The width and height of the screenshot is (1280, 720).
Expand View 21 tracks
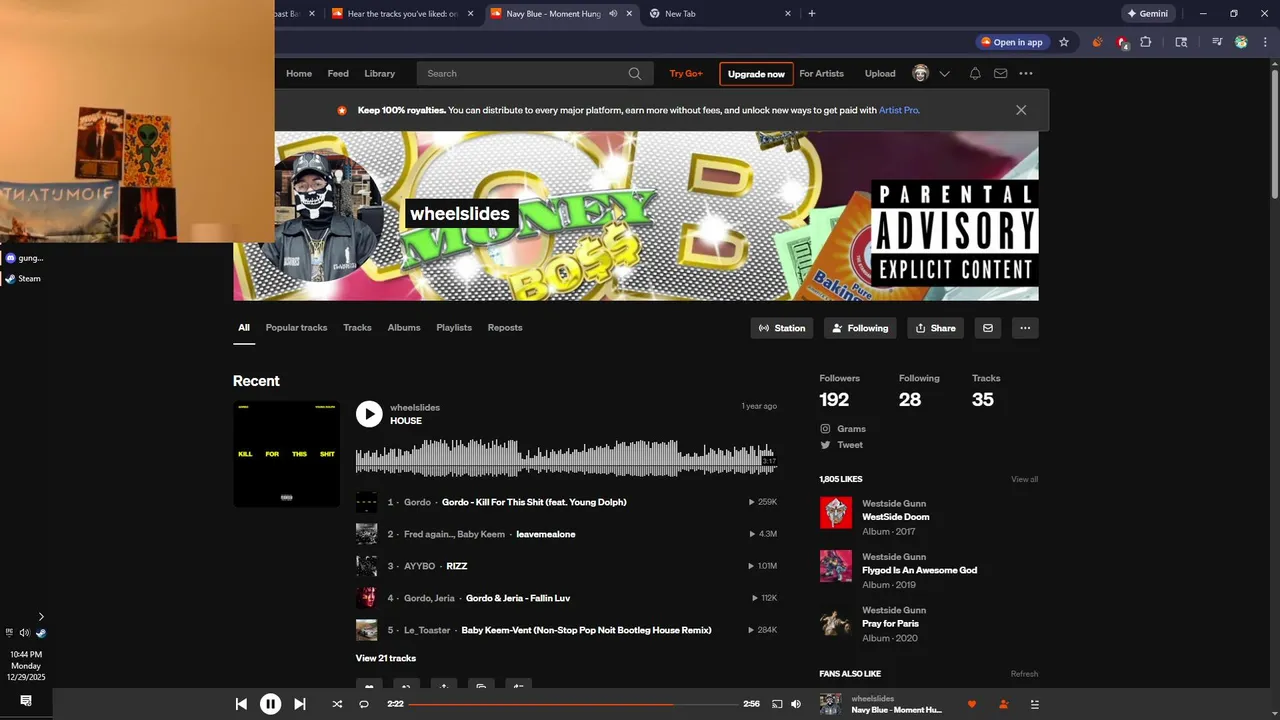tap(385, 658)
